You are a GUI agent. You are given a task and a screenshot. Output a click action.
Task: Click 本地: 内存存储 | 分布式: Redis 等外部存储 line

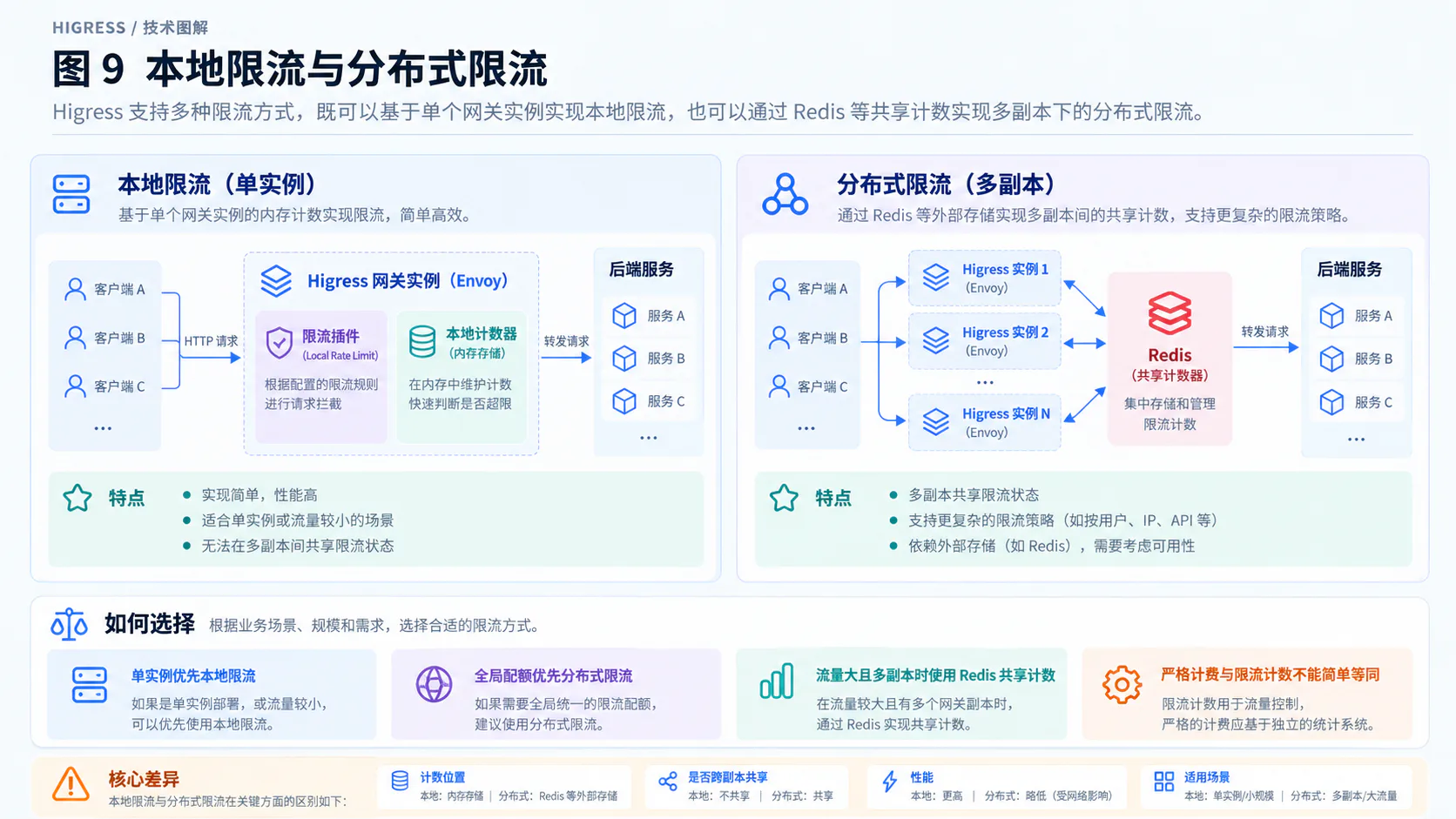click(x=519, y=796)
